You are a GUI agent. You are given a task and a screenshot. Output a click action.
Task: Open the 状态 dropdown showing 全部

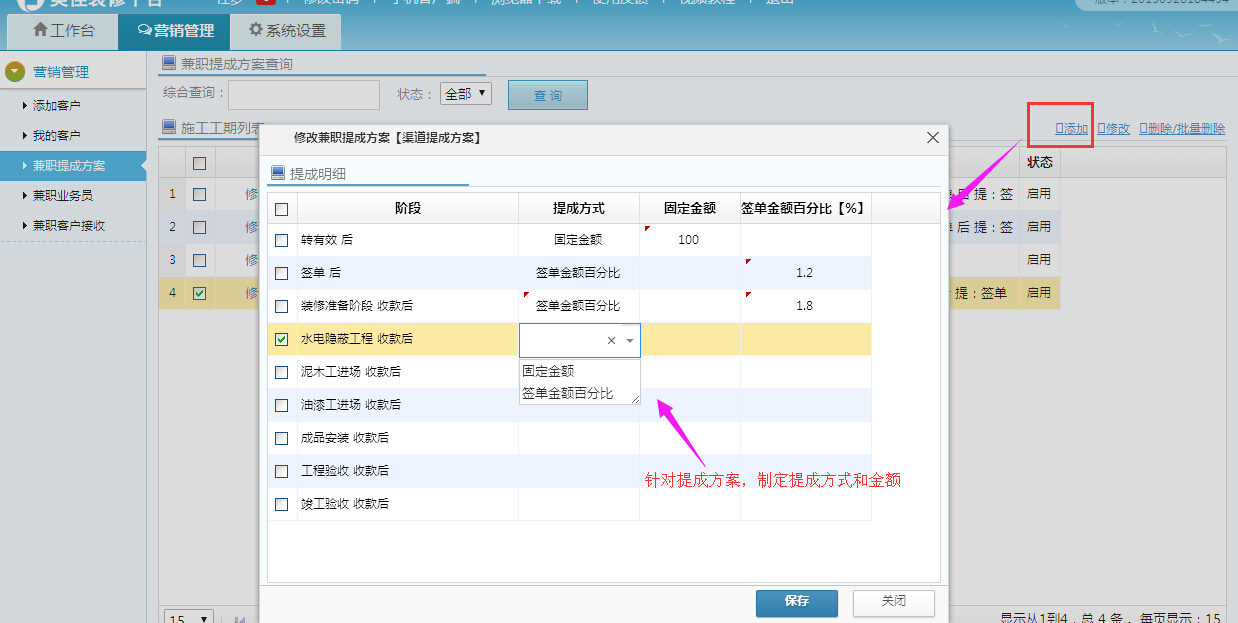pyautogui.click(x=466, y=94)
